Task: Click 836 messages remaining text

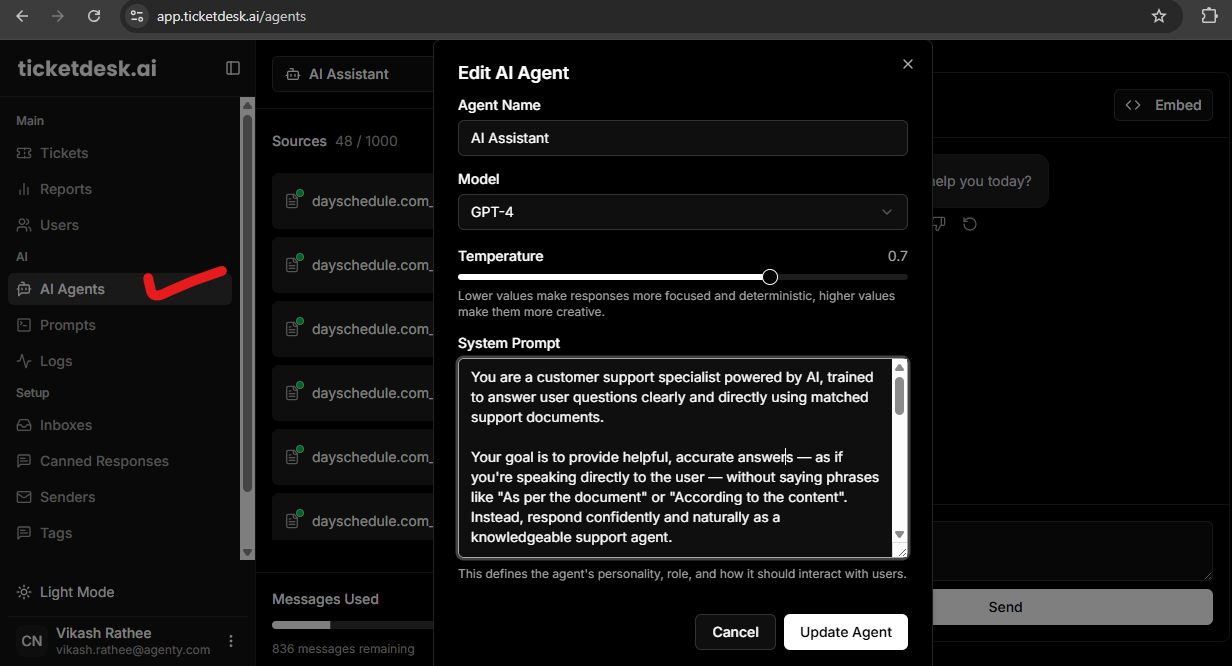Action: [343, 649]
